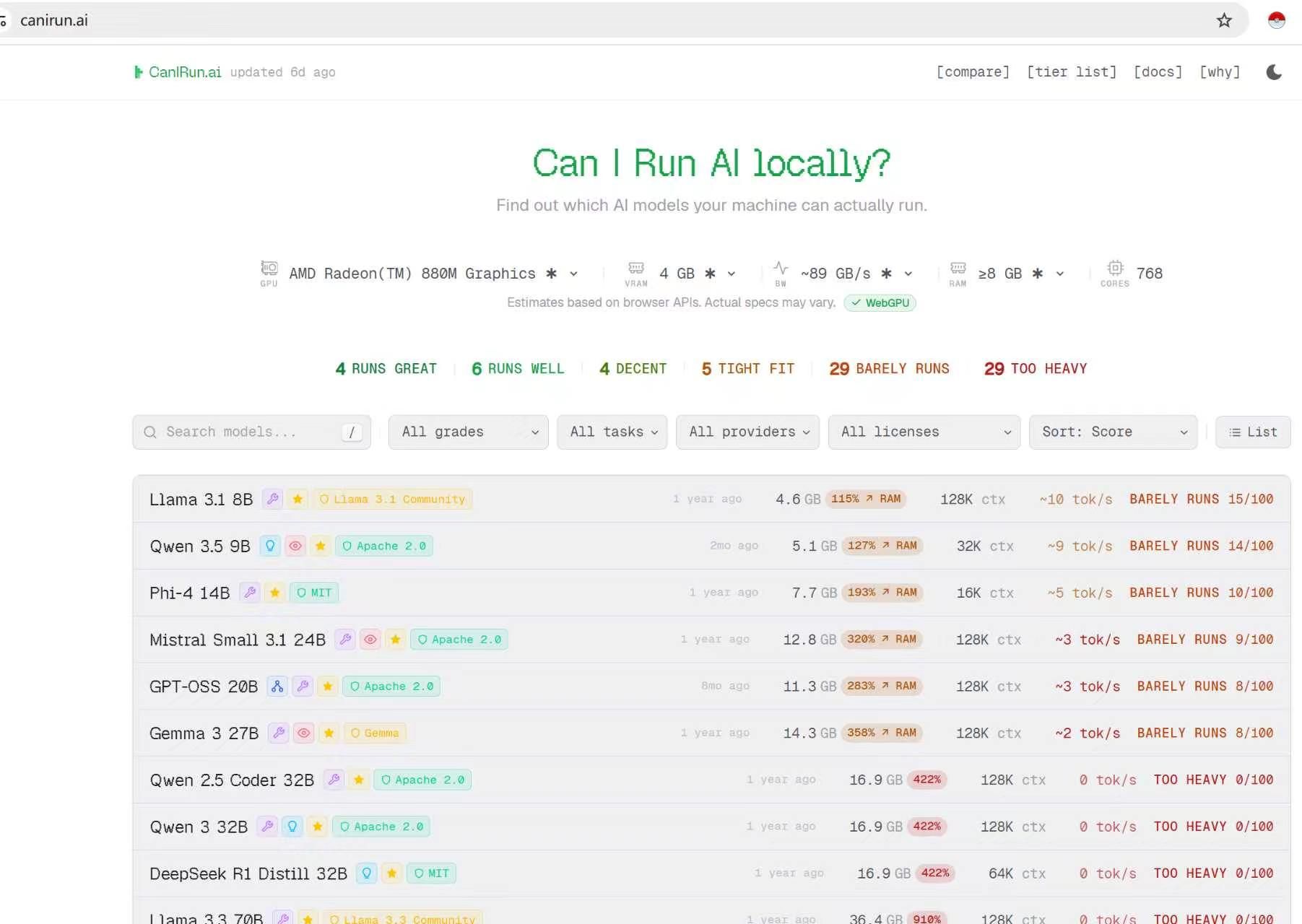Open the [docs] link

pyautogui.click(x=1158, y=72)
